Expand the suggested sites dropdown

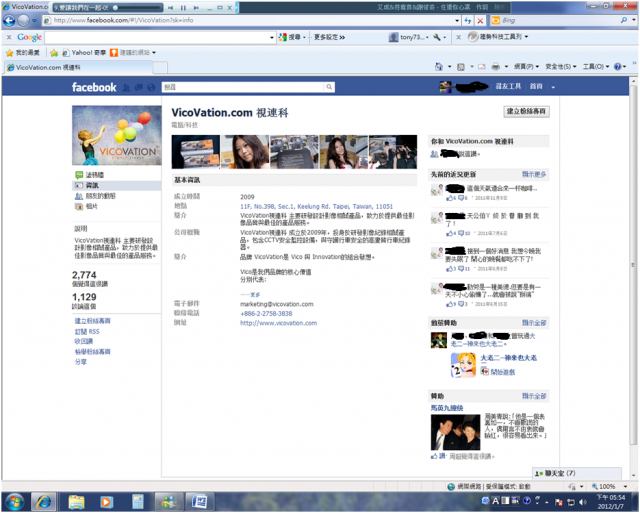pyautogui.click(x=154, y=53)
